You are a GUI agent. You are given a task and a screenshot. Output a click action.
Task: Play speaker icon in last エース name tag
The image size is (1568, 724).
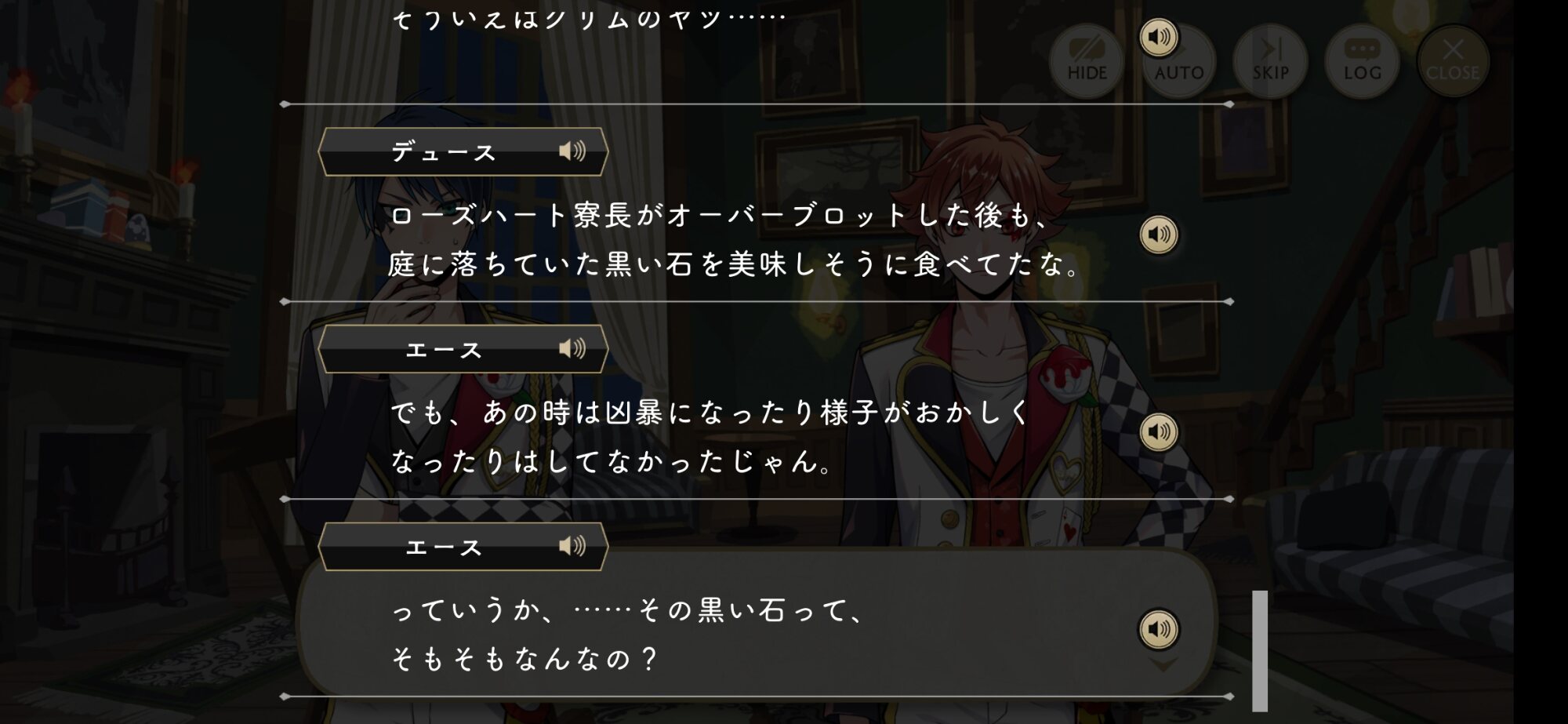572,546
